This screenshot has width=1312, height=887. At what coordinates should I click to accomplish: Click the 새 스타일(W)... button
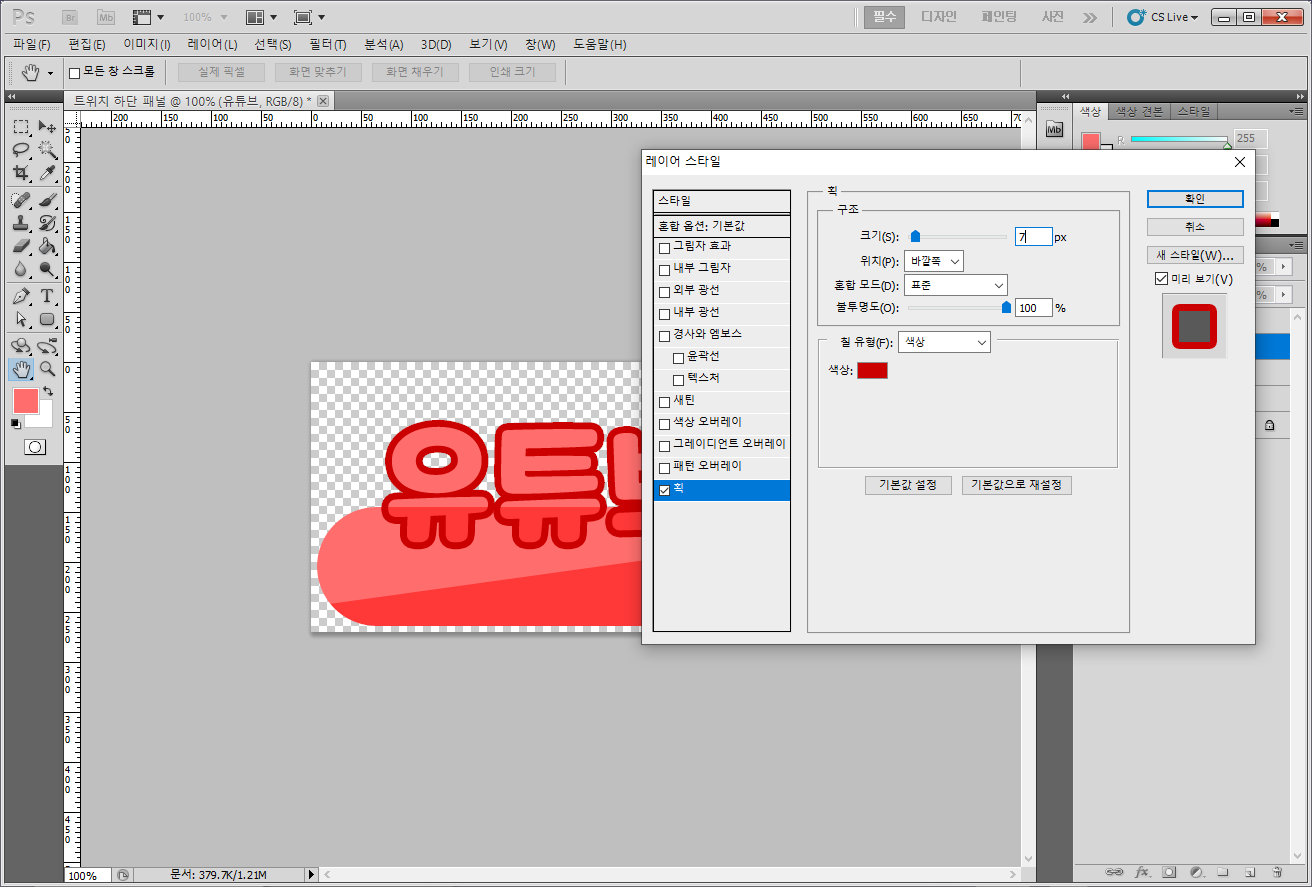point(1195,255)
